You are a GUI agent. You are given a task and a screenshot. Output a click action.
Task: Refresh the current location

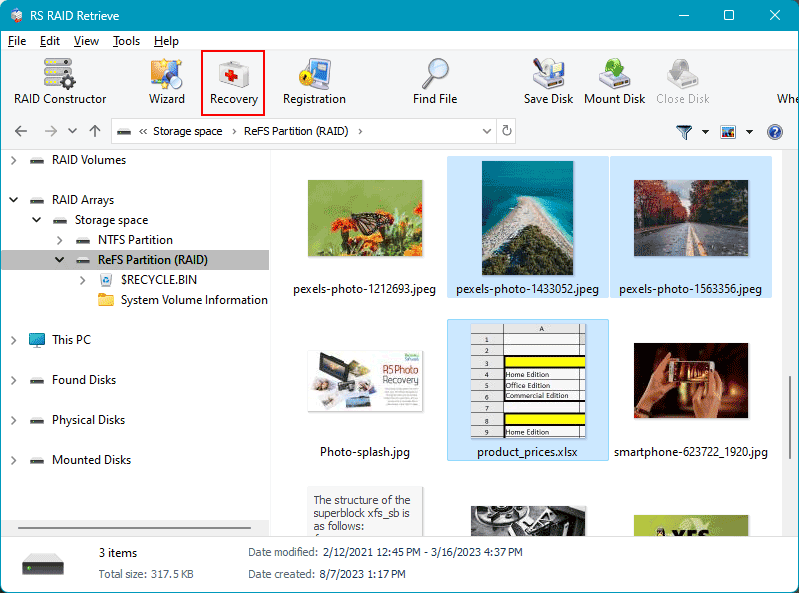pos(507,131)
